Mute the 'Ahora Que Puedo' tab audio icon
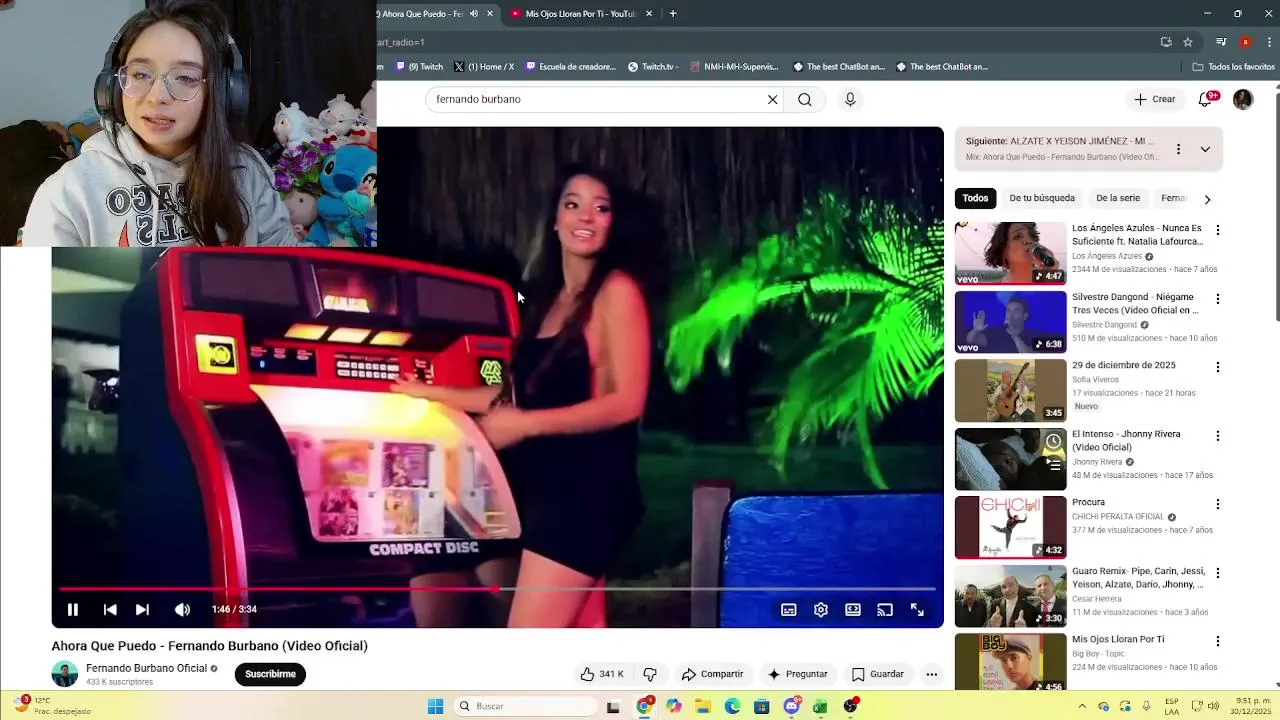1280x720 pixels. pos(474,14)
